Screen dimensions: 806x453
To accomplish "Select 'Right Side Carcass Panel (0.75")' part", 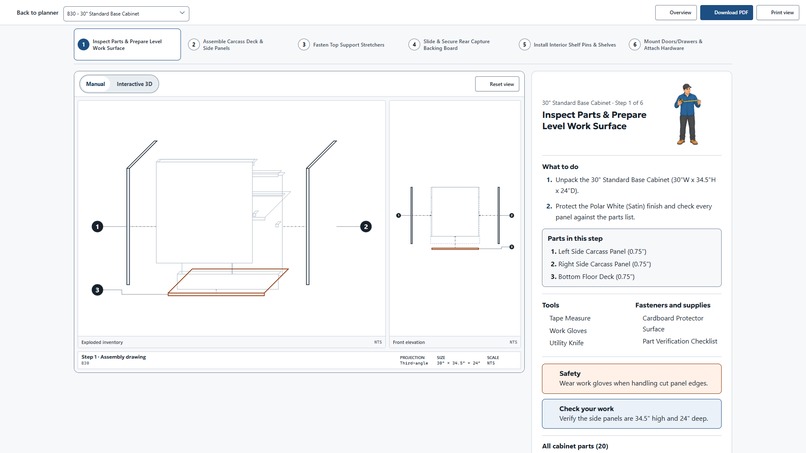I will tap(604, 264).
